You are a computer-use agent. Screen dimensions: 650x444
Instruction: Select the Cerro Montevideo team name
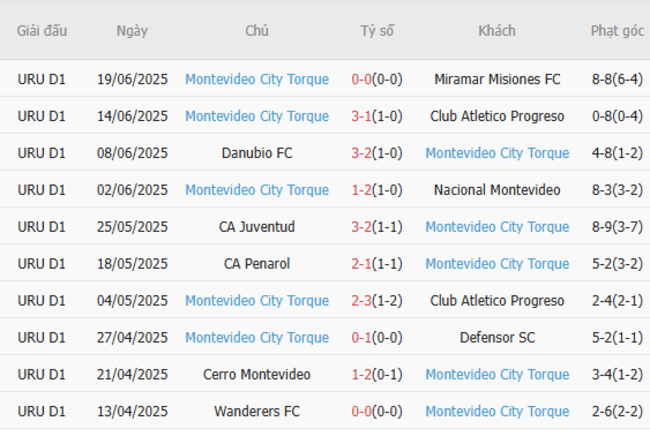tap(257, 375)
